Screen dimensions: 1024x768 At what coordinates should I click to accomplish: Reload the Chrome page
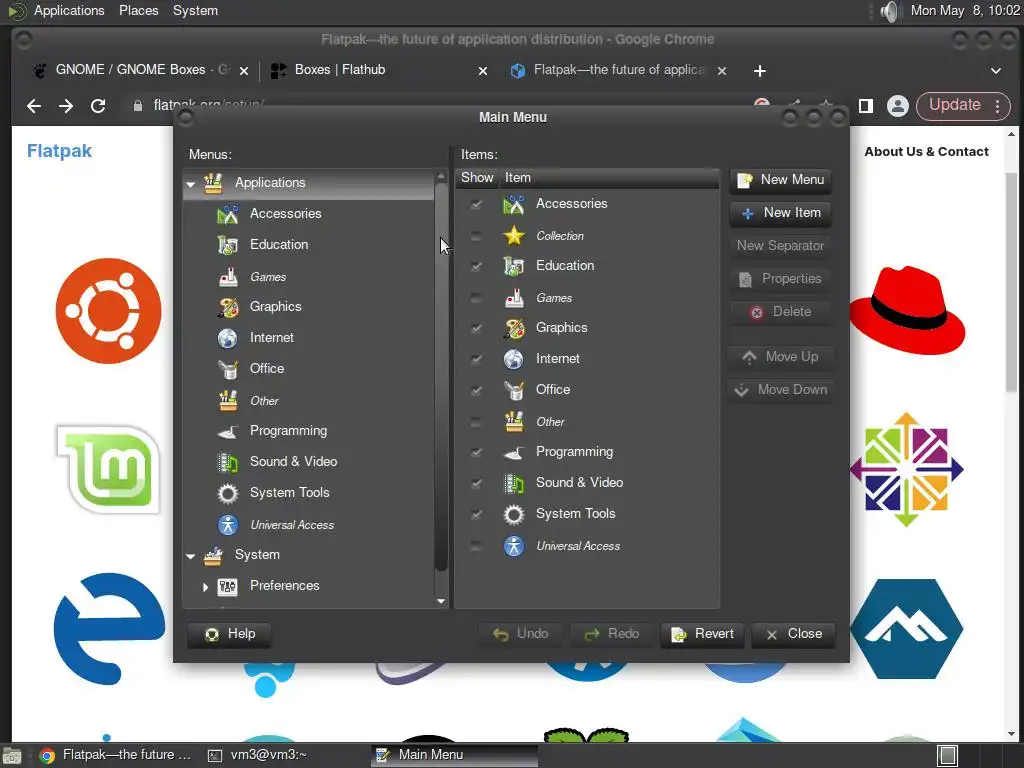tap(98, 106)
